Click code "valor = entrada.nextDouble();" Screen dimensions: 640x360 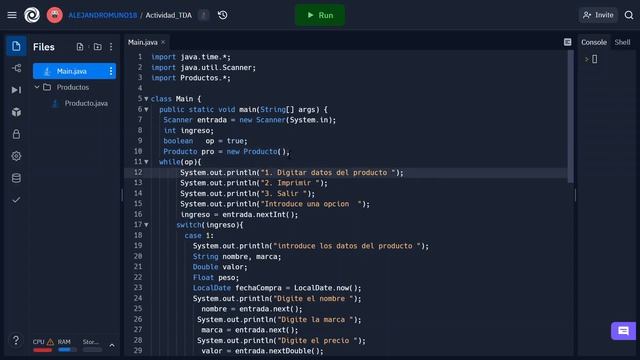262,351
